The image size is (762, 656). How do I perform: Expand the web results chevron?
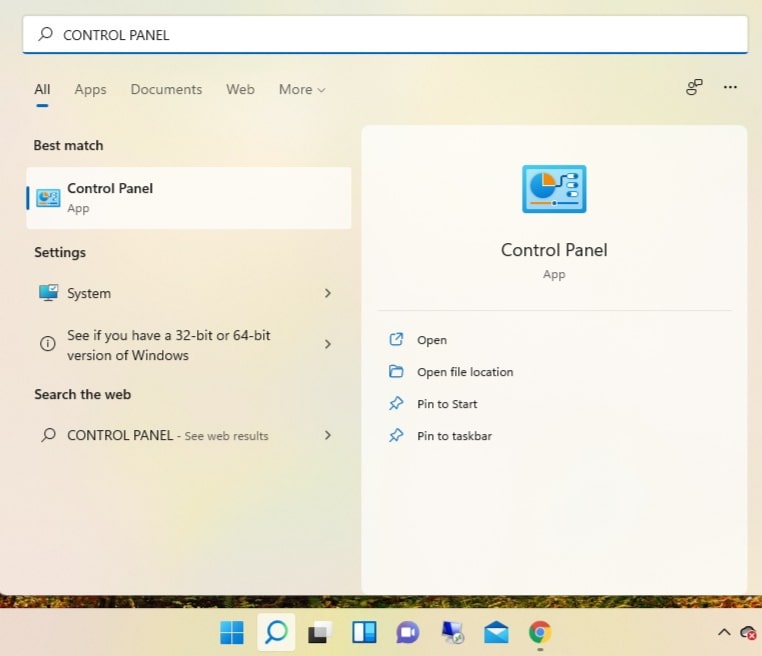click(x=328, y=435)
